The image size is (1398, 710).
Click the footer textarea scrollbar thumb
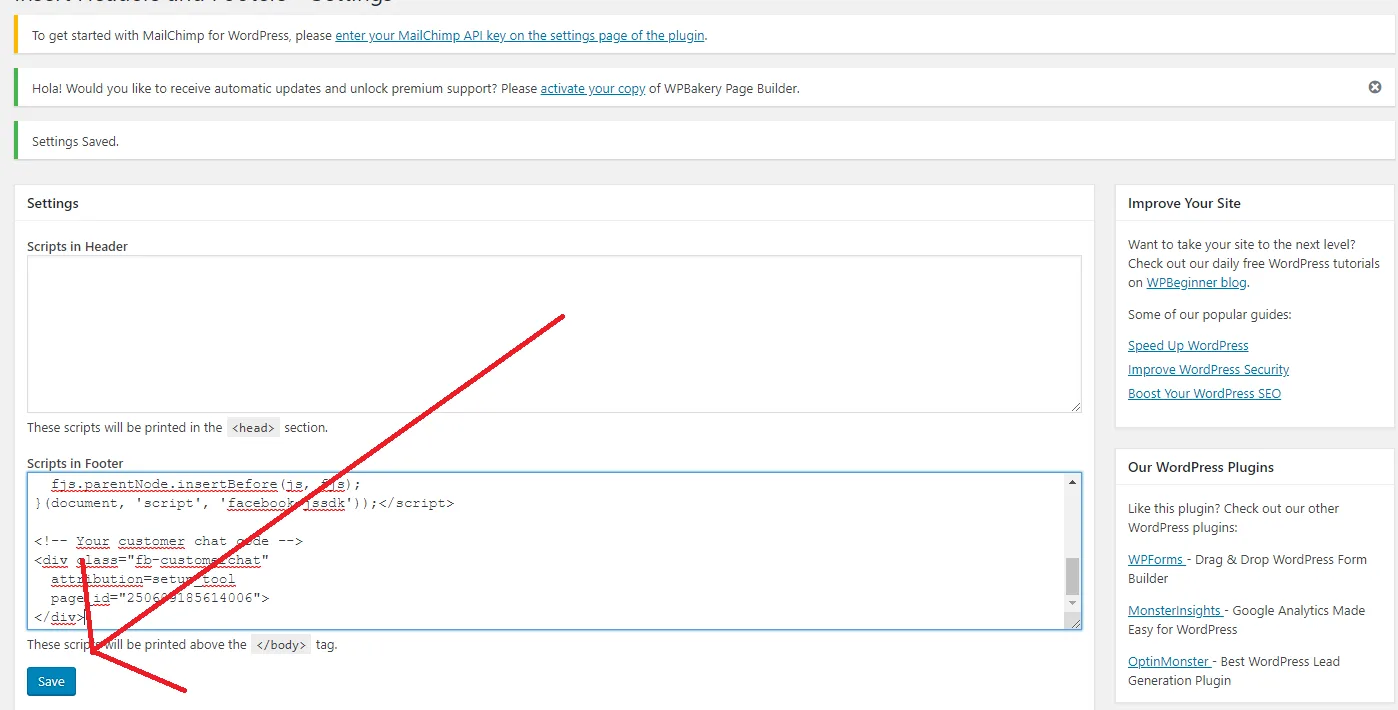pyautogui.click(x=1073, y=576)
